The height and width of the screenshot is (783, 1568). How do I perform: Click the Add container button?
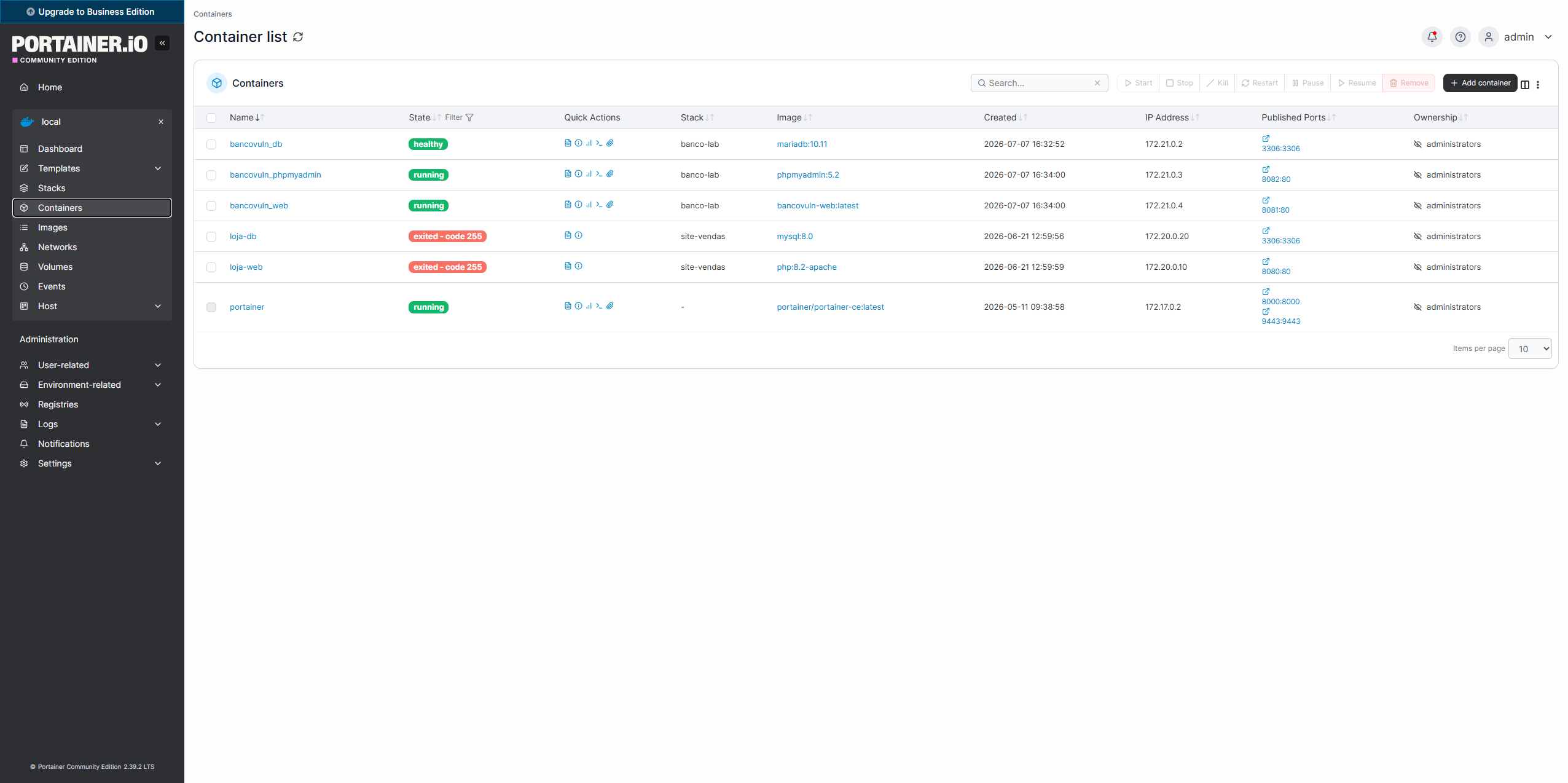click(1480, 83)
